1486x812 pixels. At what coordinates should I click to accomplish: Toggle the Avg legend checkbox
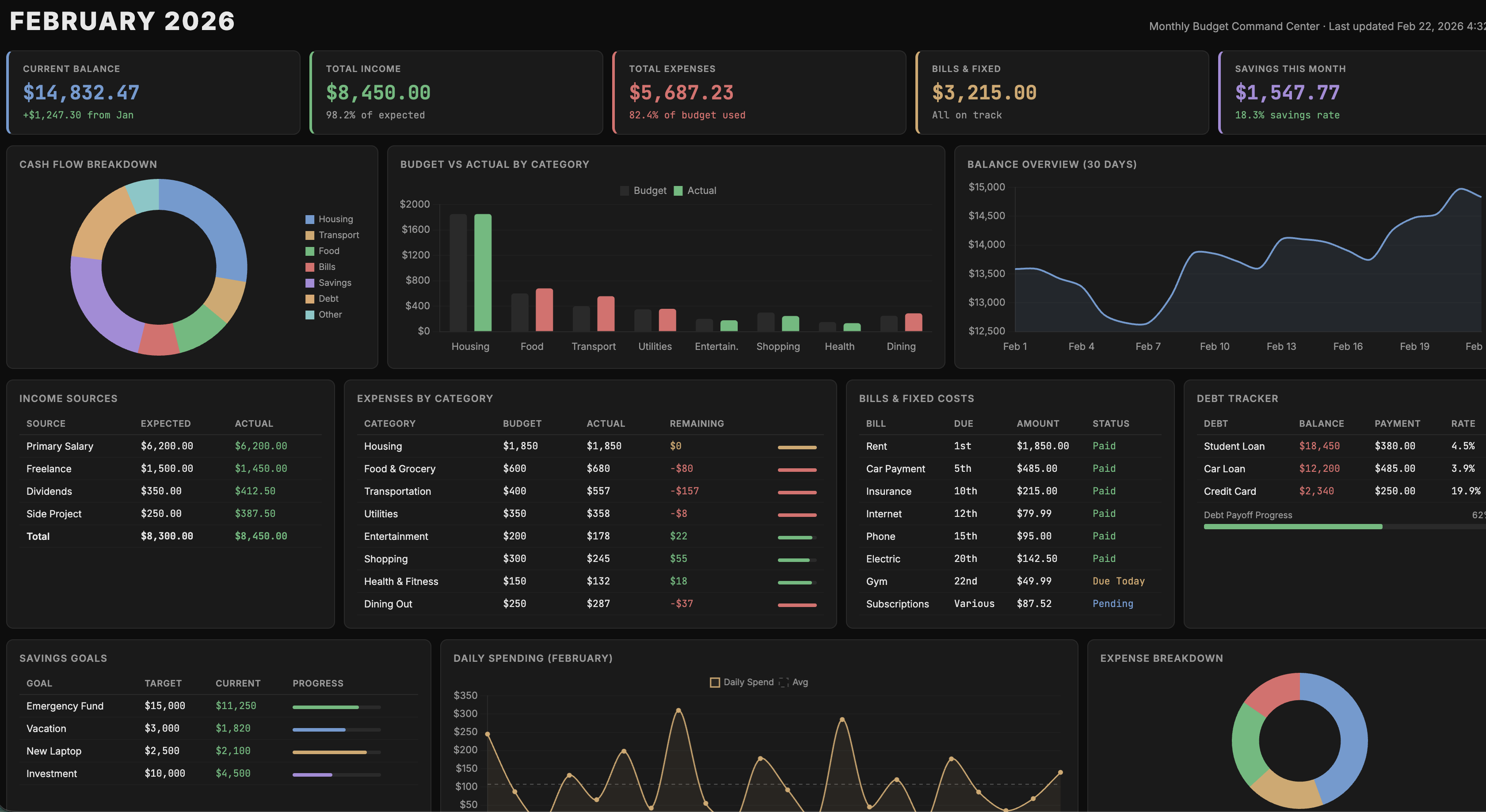(783, 682)
